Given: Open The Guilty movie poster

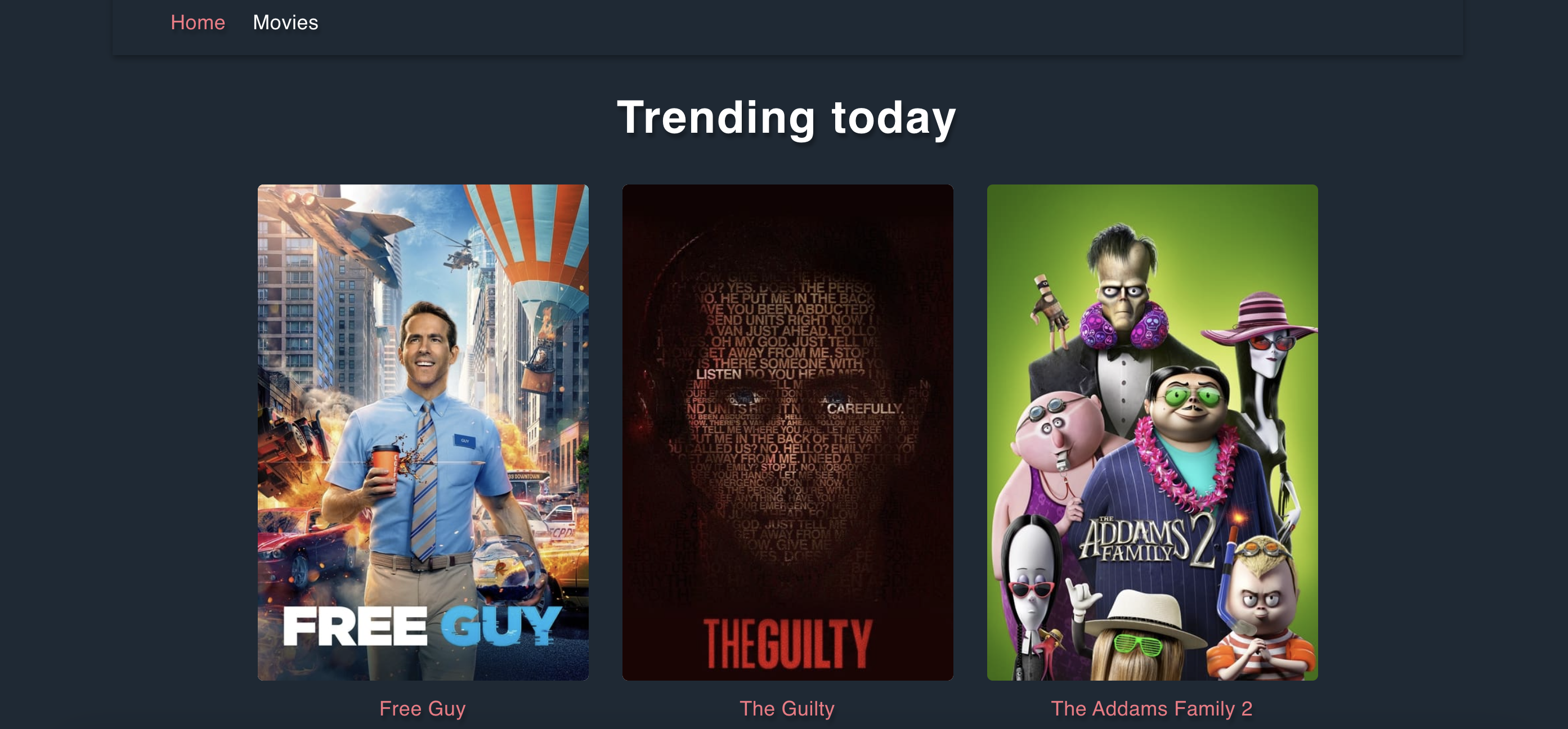Looking at the screenshot, I should pyautogui.click(x=787, y=432).
